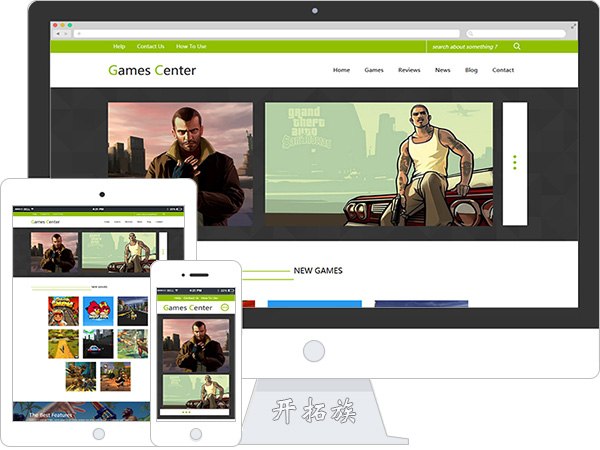Click the browser address bar on desktop

click(x=267, y=34)
